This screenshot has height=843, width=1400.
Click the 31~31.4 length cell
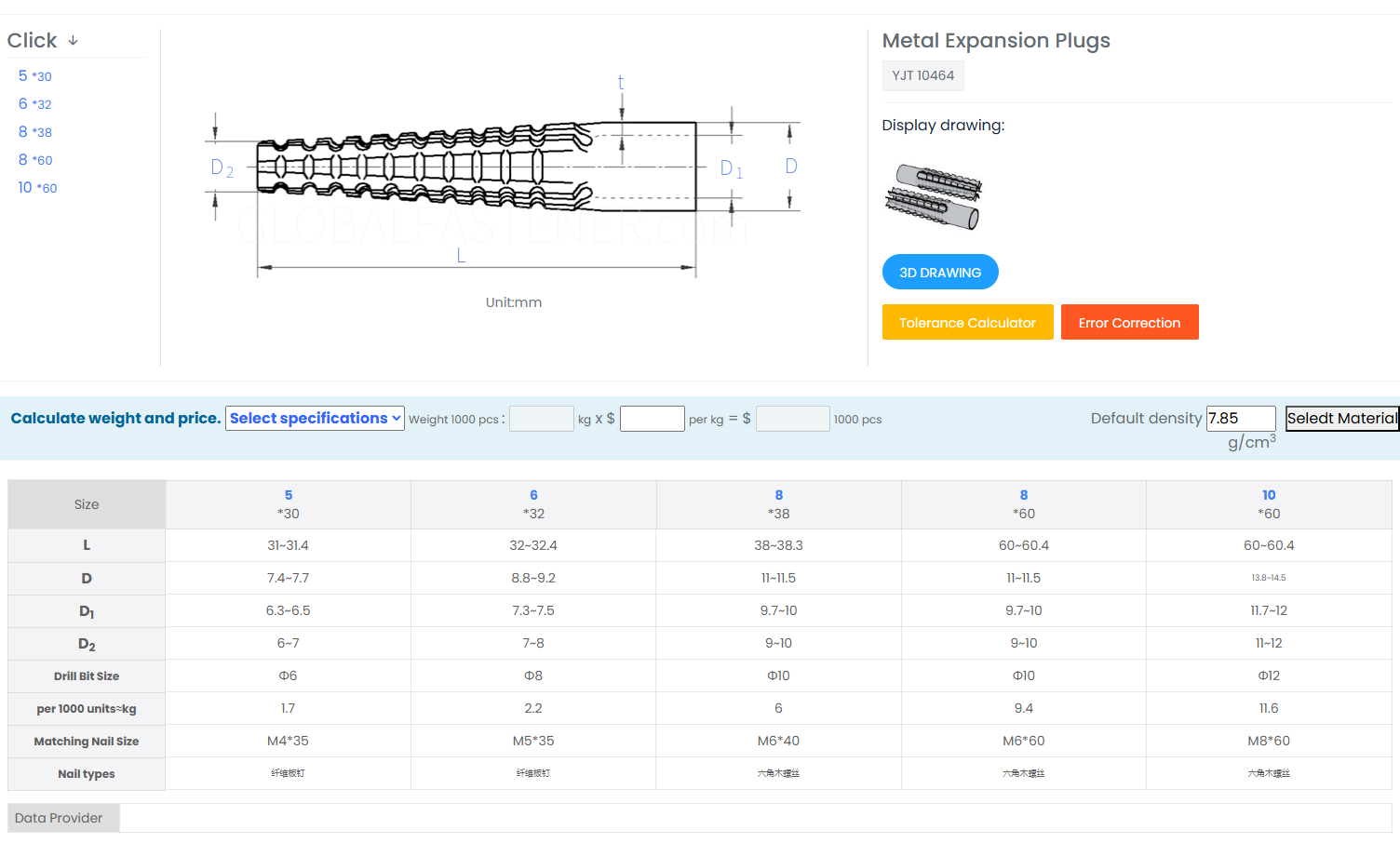click(x=289, y=545)
